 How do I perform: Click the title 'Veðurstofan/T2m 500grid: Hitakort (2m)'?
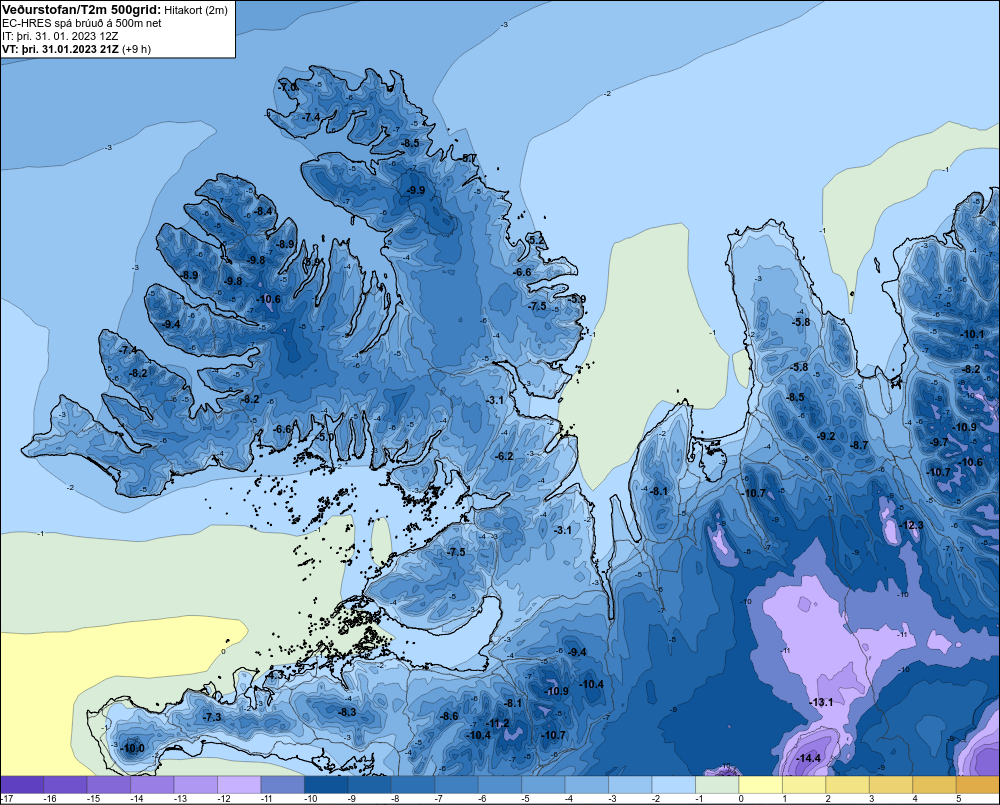pyautogui.click(x=114, y=10)
